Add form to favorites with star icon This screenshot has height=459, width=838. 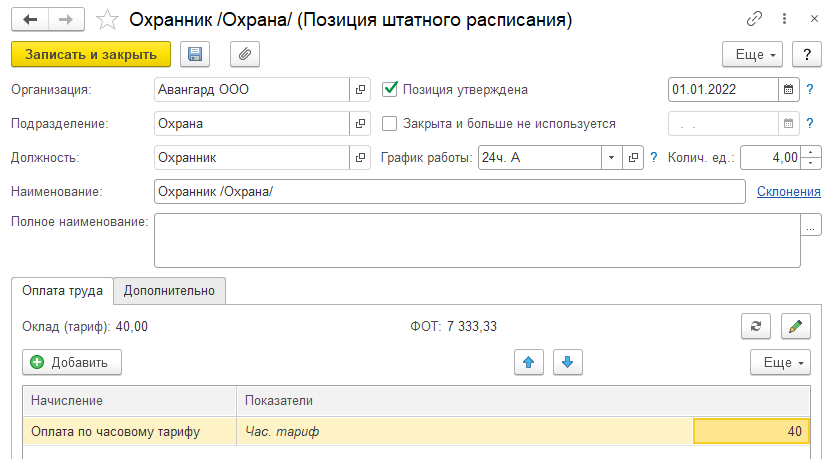click(x=106, y=20)
